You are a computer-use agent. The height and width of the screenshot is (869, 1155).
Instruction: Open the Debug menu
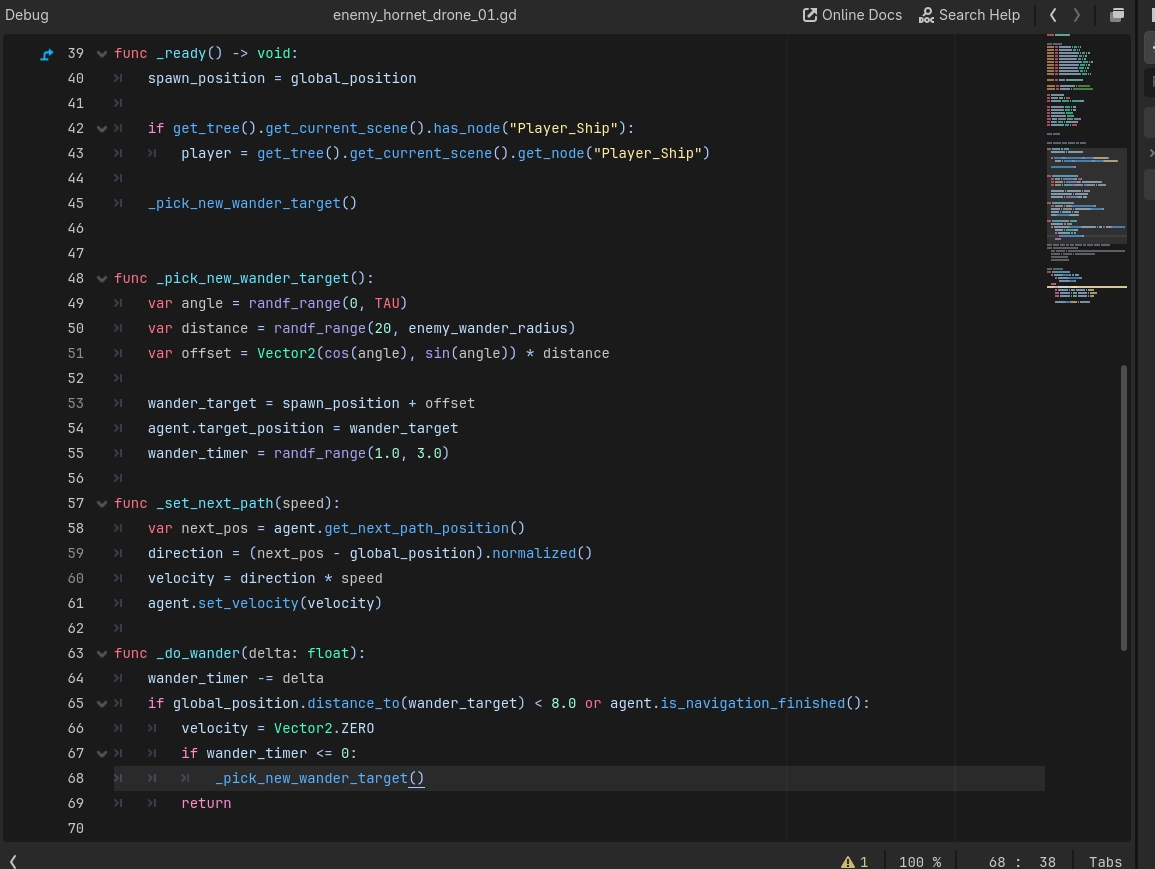[26, 15]
